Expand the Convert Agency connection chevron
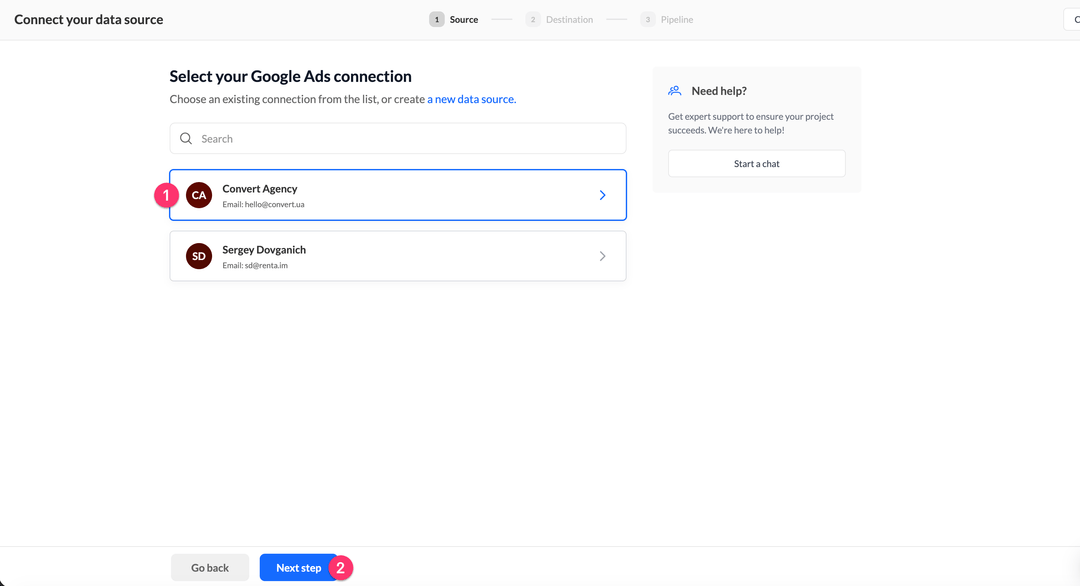The width and height of the screenshot is (1080, 586). pyautogui.click(x=603, y=195)
